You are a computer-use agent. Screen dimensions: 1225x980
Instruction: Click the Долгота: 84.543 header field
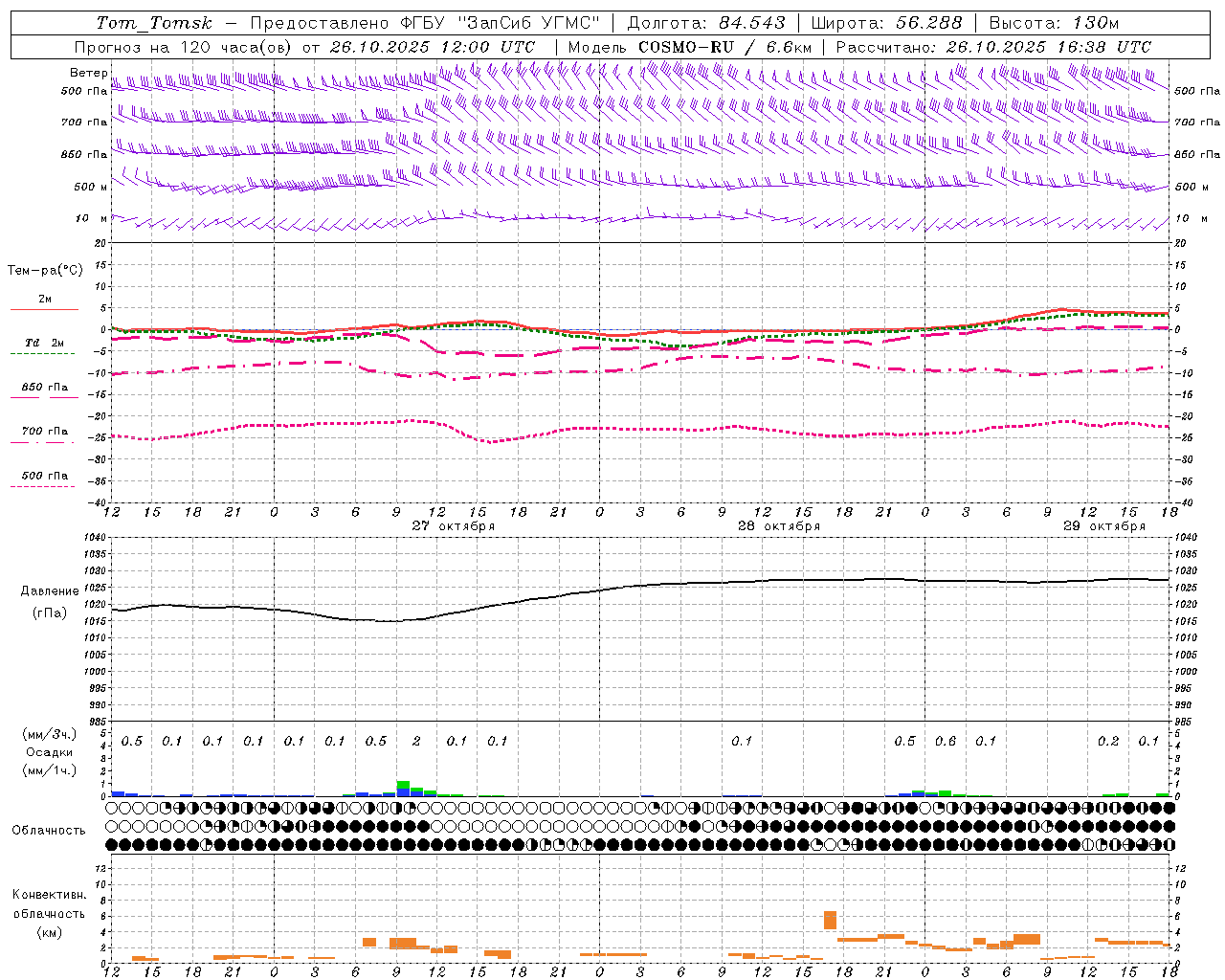(x=706, y=23)
